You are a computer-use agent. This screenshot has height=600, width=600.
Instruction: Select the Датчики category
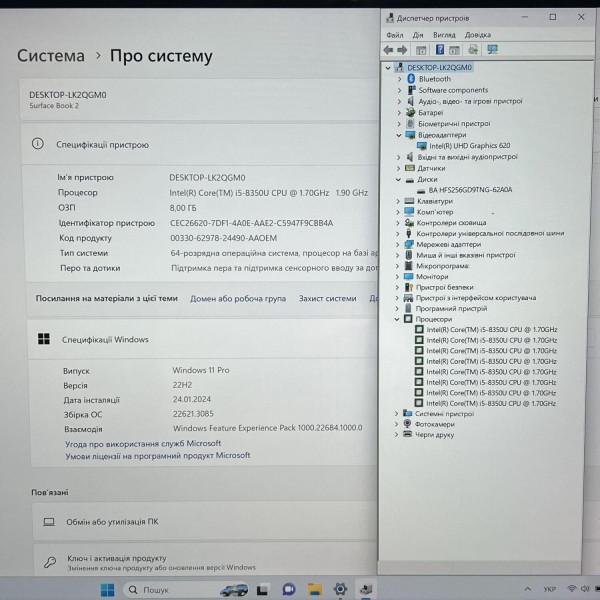[431, 168]
